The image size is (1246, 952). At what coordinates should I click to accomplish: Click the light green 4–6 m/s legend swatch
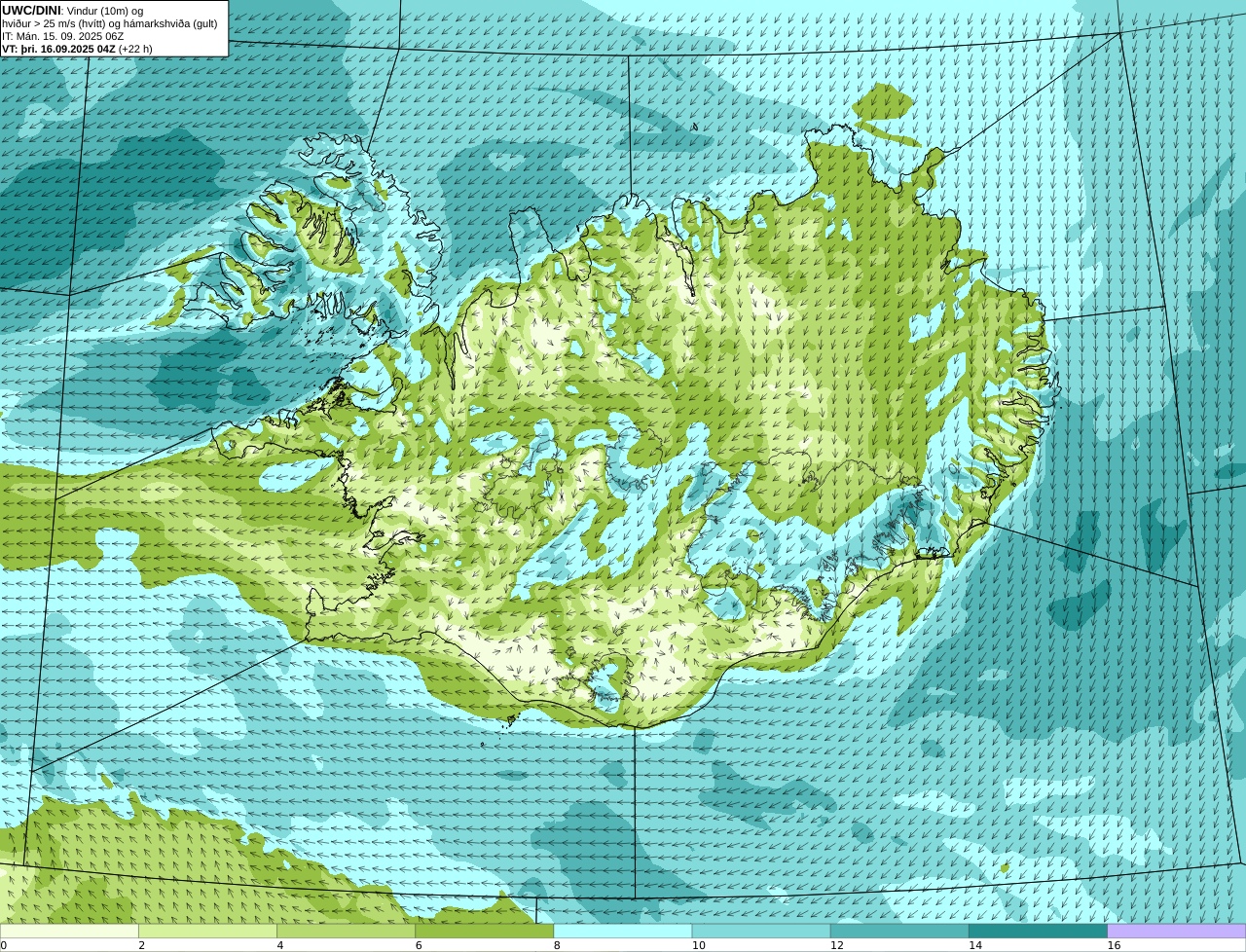click(x=346, y=931)
